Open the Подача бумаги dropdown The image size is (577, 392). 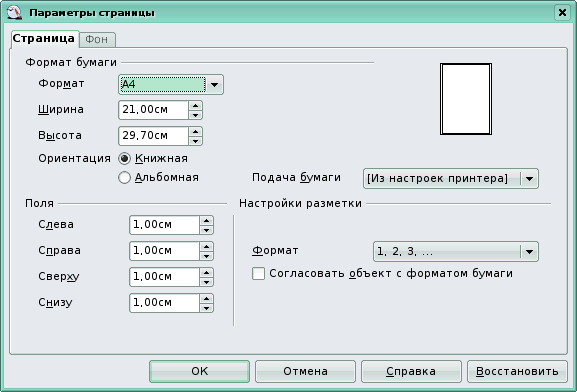[x=451, y=179]
